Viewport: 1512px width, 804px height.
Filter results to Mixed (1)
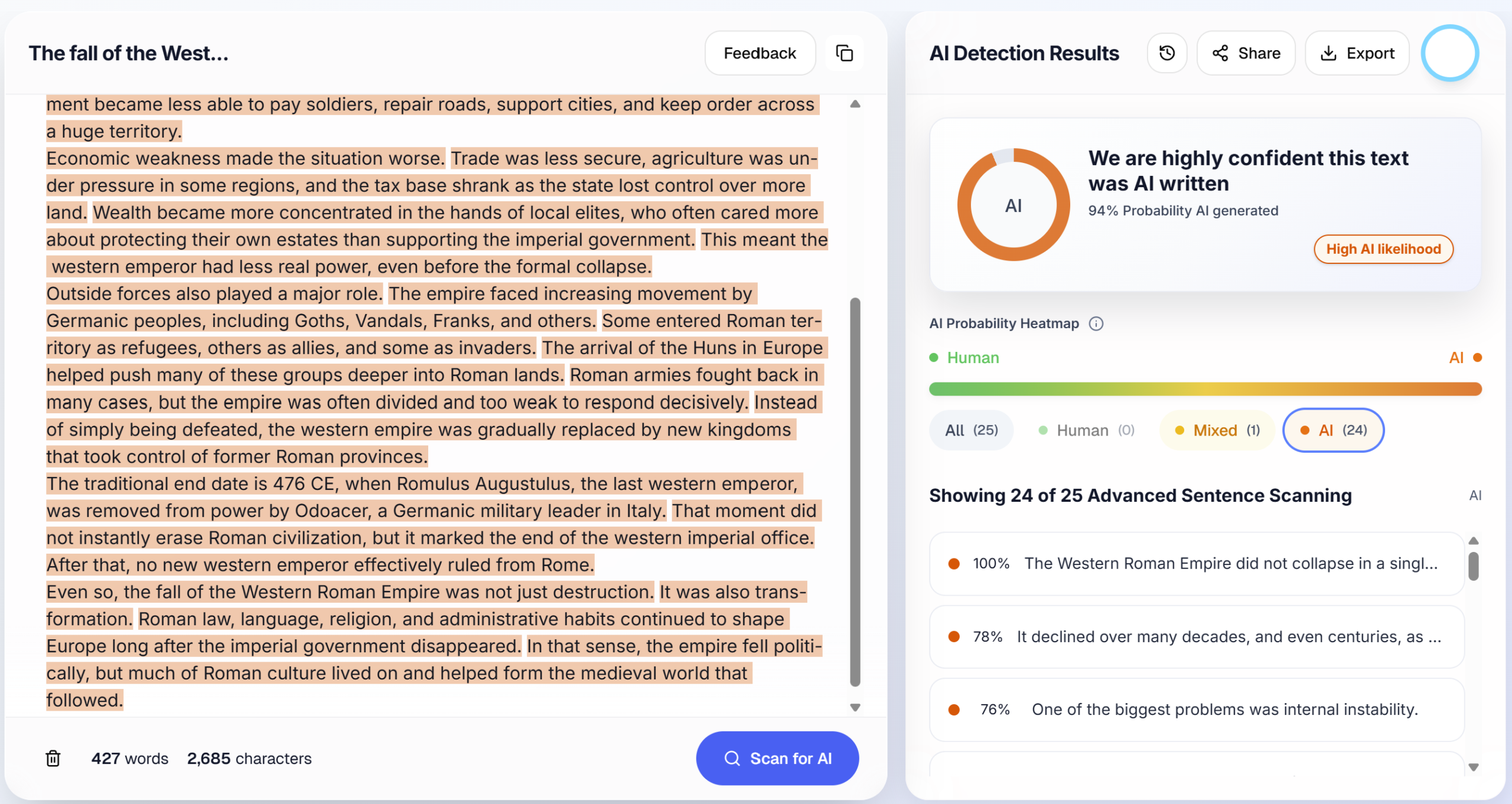click(x=1217, y=430)
